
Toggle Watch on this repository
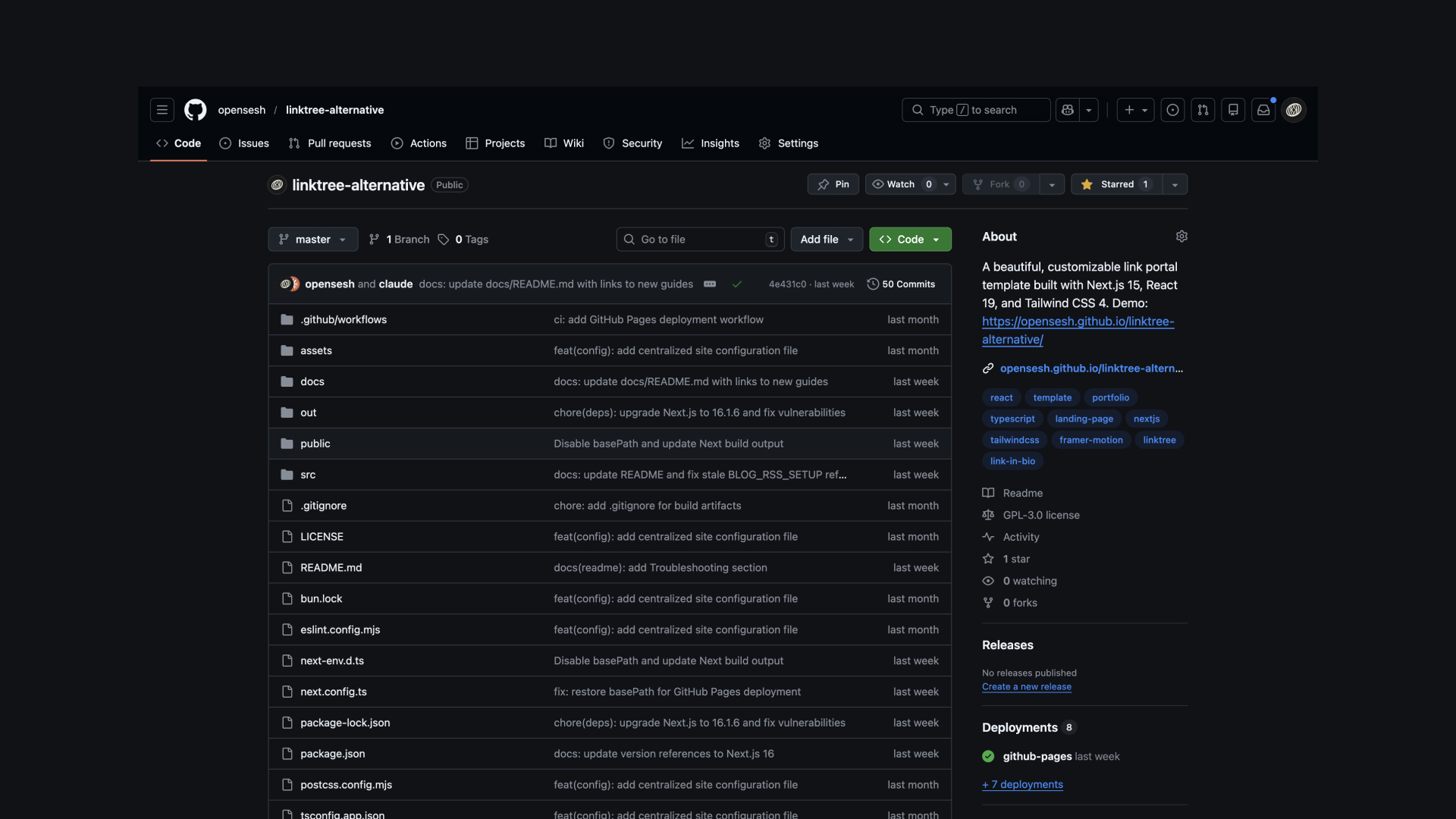click(901, 184)
